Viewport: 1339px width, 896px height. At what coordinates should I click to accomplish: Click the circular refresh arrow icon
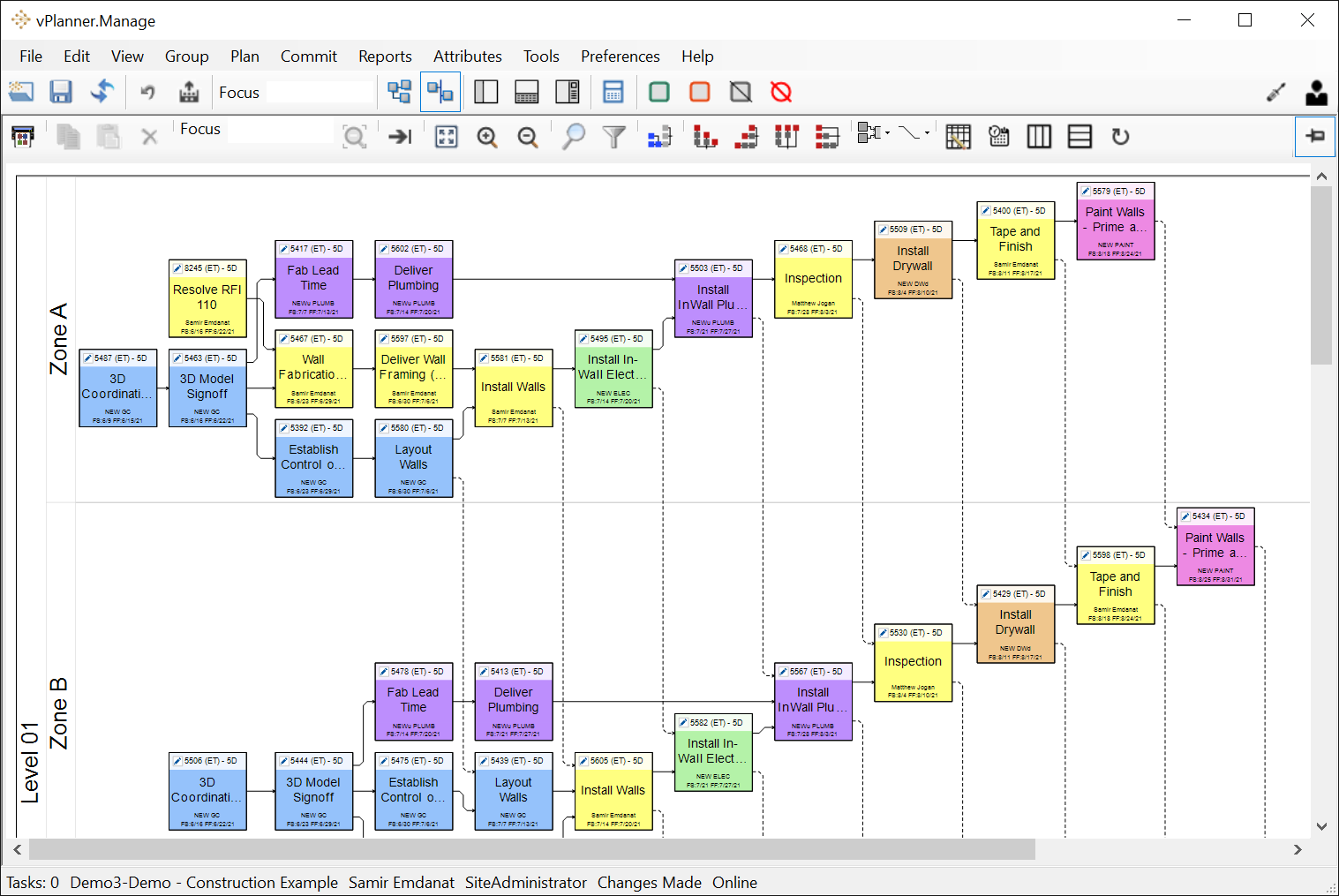point(1120,137)
